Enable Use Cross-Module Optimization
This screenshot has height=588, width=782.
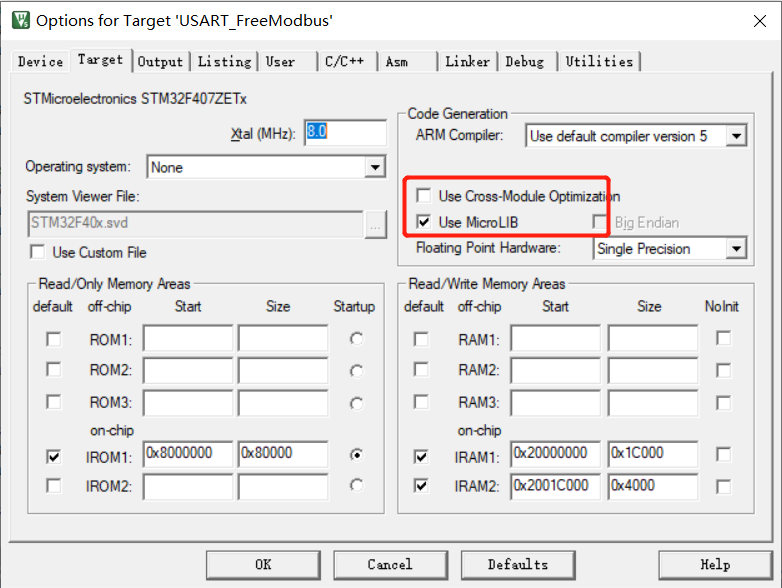pos(424,196)
